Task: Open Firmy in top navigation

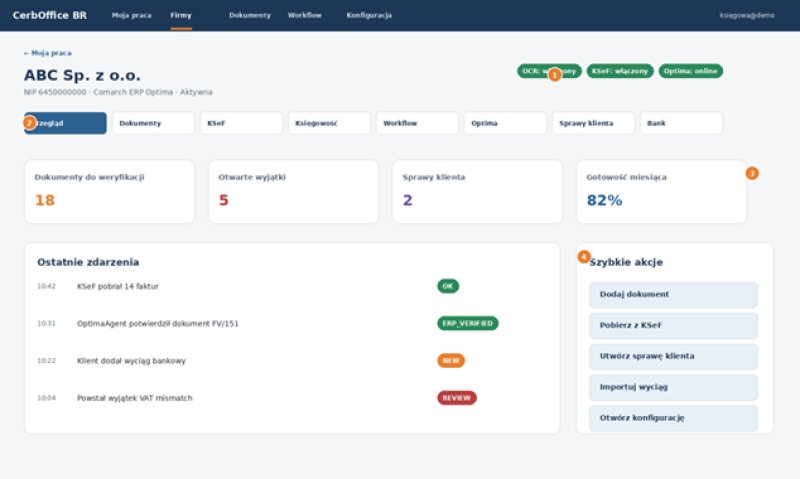Action: tap(181, 15)
